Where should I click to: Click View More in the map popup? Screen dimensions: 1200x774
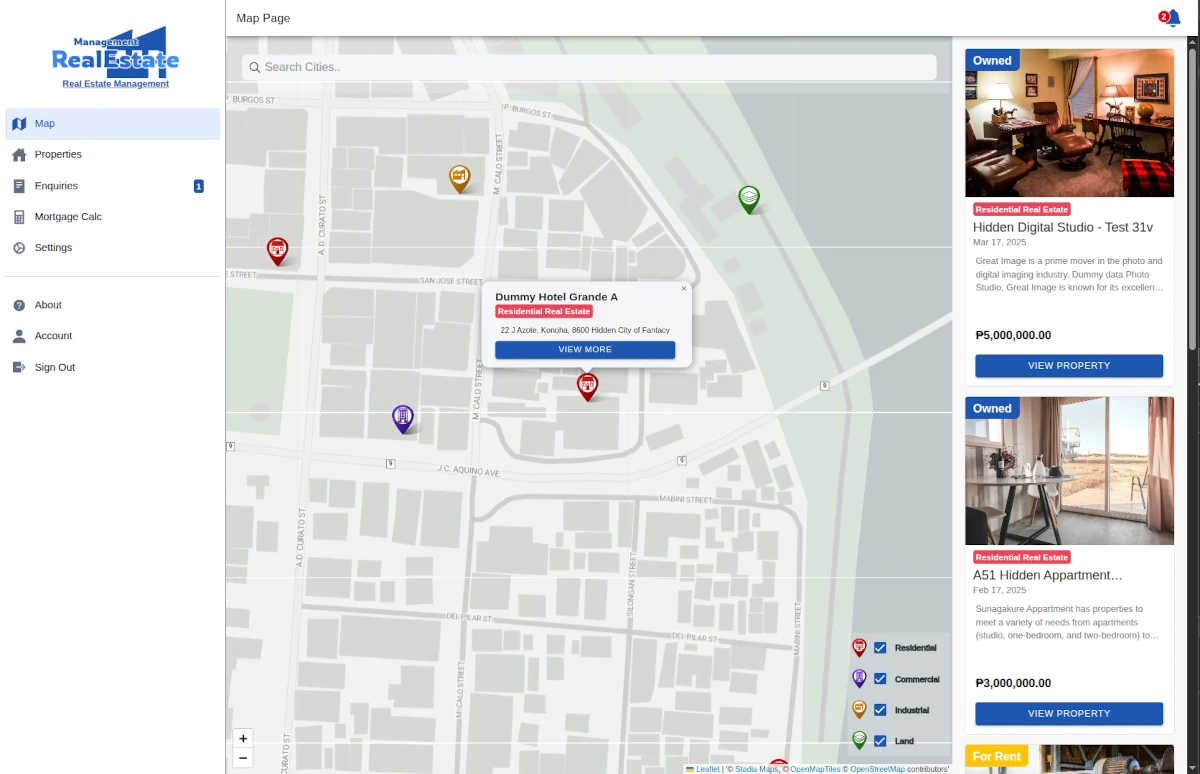585,350
